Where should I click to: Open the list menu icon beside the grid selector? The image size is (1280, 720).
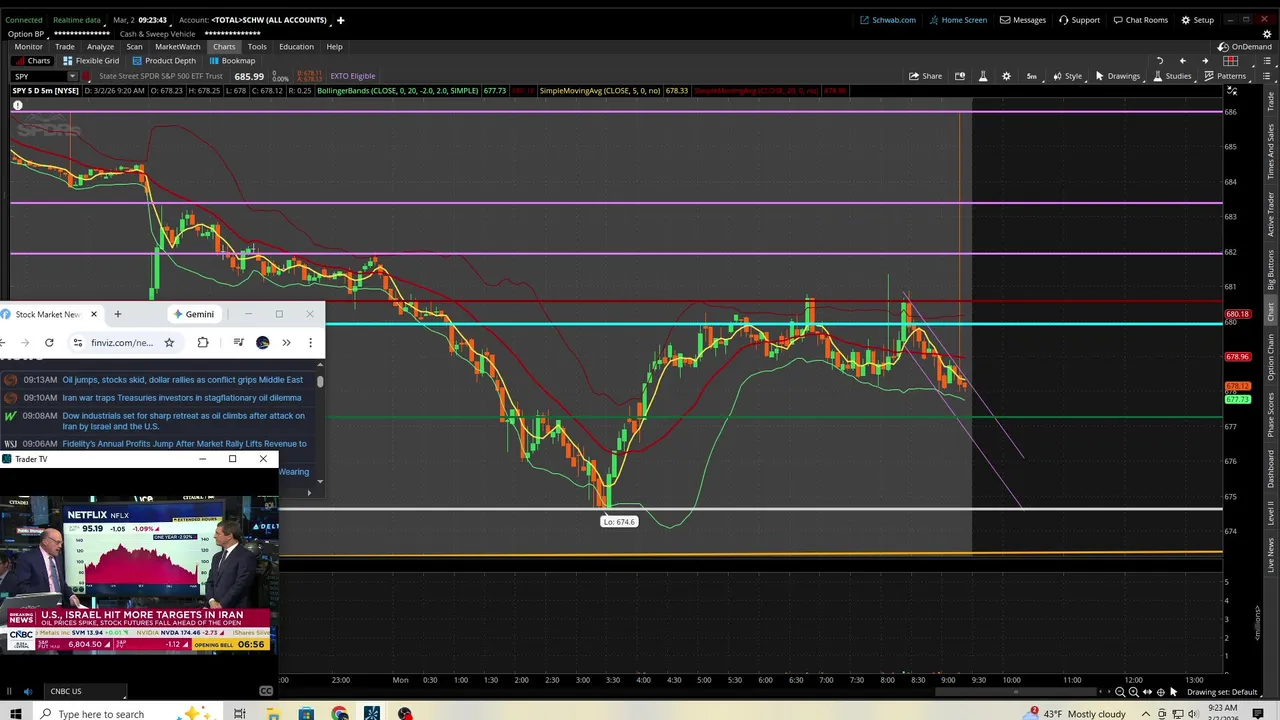(1265, 61)
